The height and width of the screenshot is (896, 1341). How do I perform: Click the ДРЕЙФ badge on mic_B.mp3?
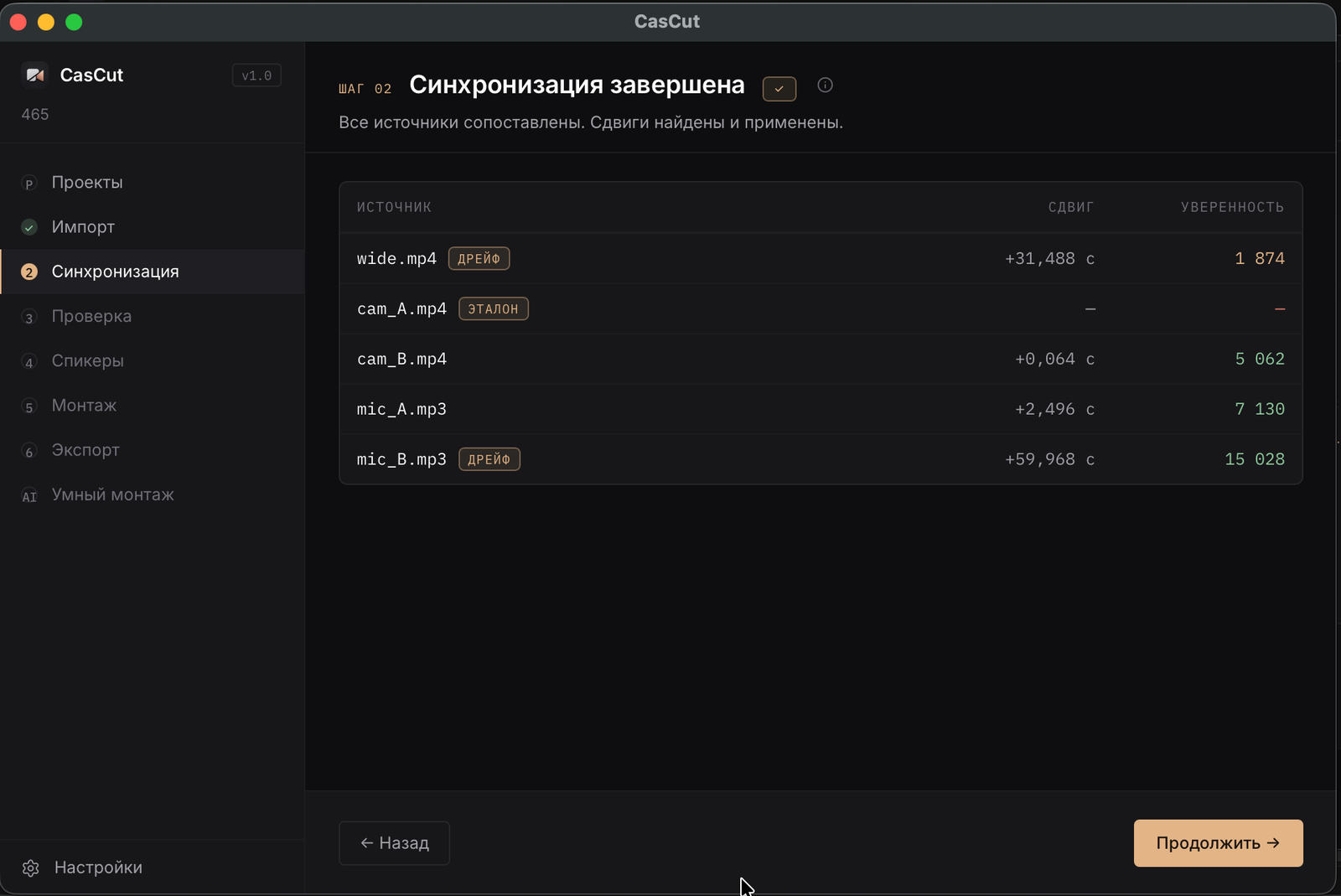(x=489, y=459)
